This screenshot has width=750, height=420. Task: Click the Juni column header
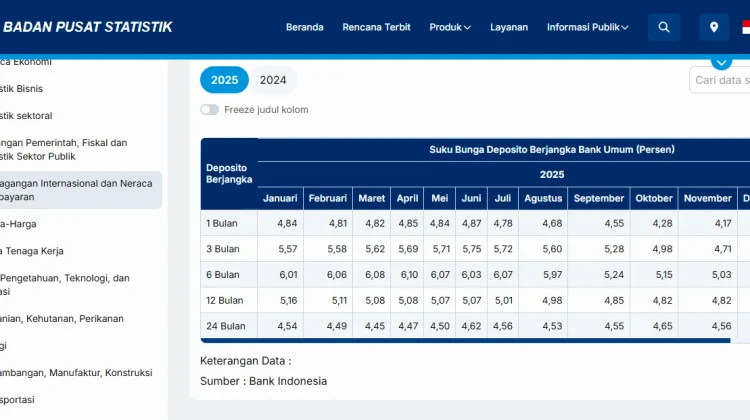(471, 198)
